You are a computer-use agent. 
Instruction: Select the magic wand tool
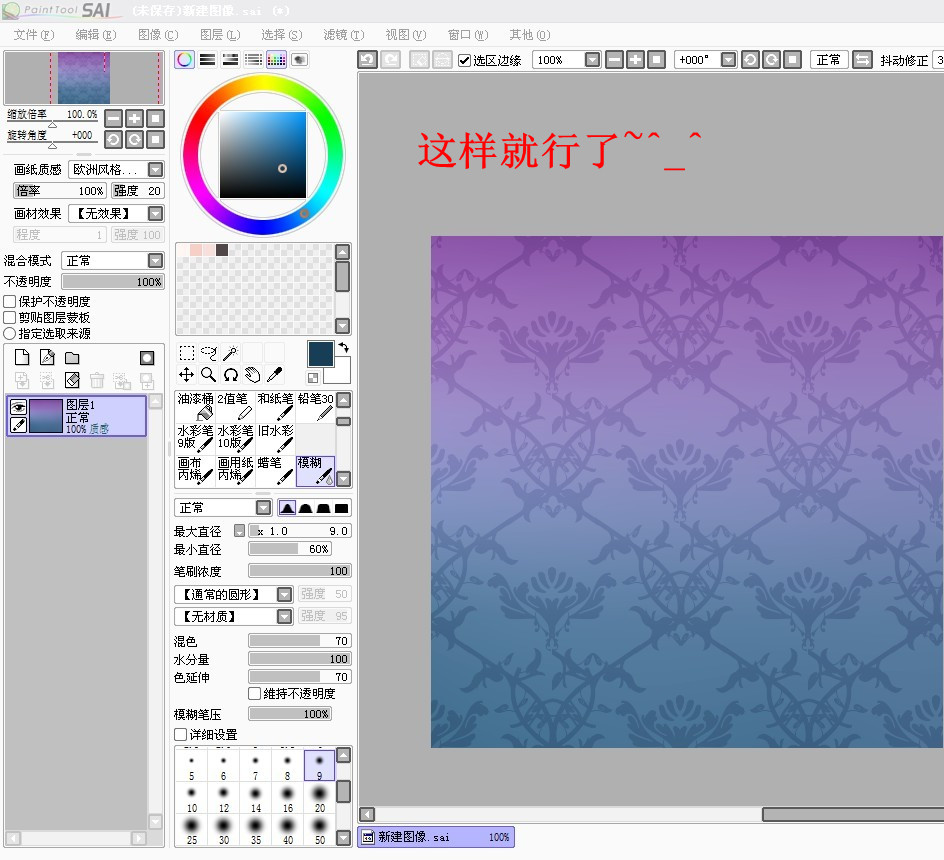point(231,353)
